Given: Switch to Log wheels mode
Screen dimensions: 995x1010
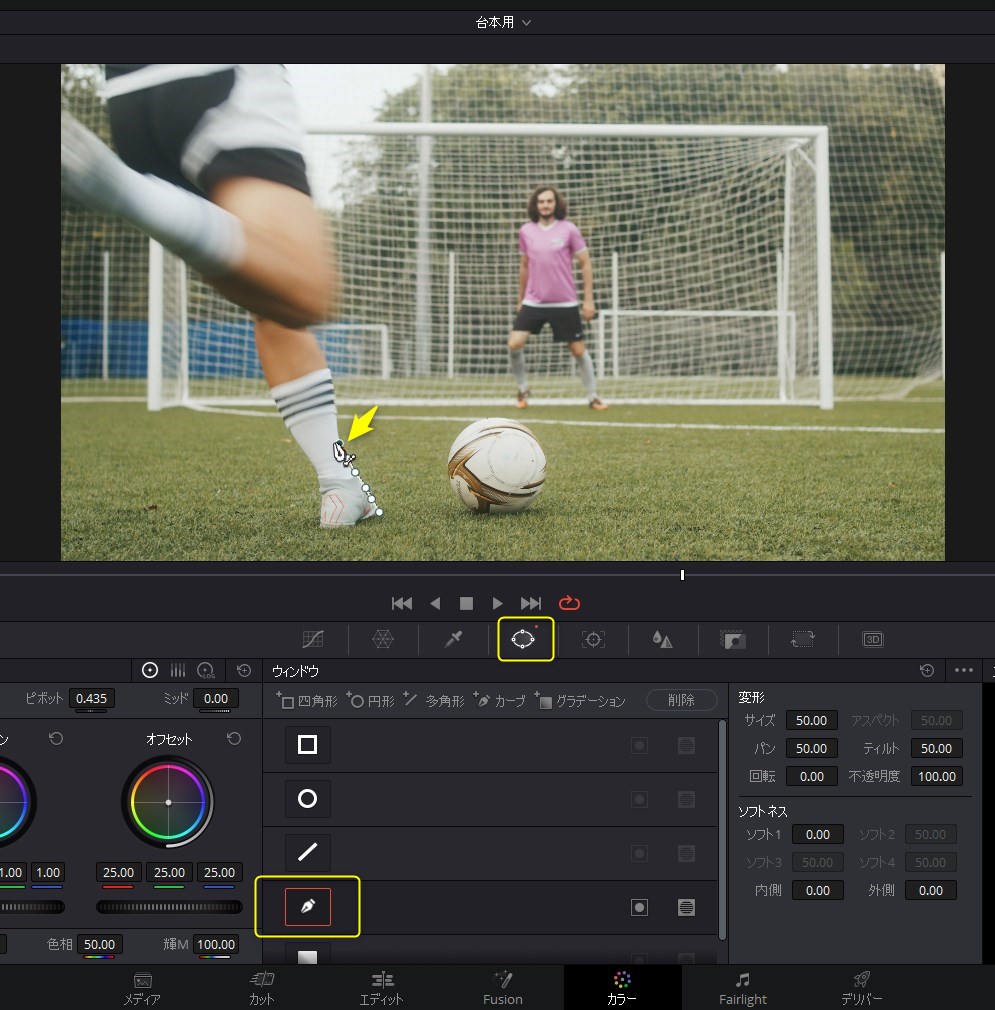Looking at the screenshot, I should 206,671.
